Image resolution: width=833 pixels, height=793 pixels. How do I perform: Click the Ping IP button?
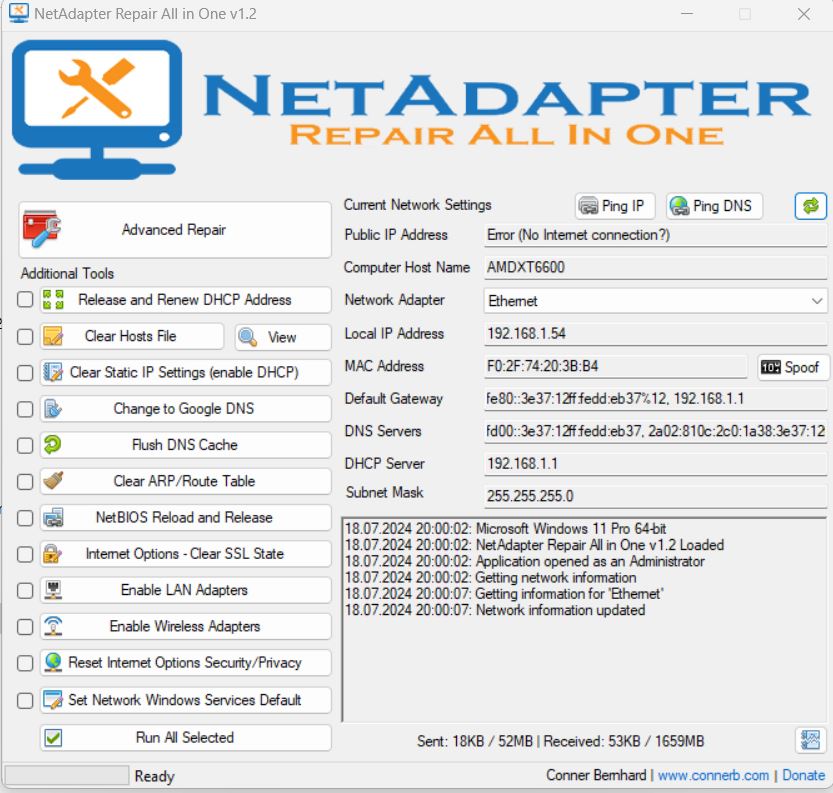pyautogui.click(x=615, y=206)
